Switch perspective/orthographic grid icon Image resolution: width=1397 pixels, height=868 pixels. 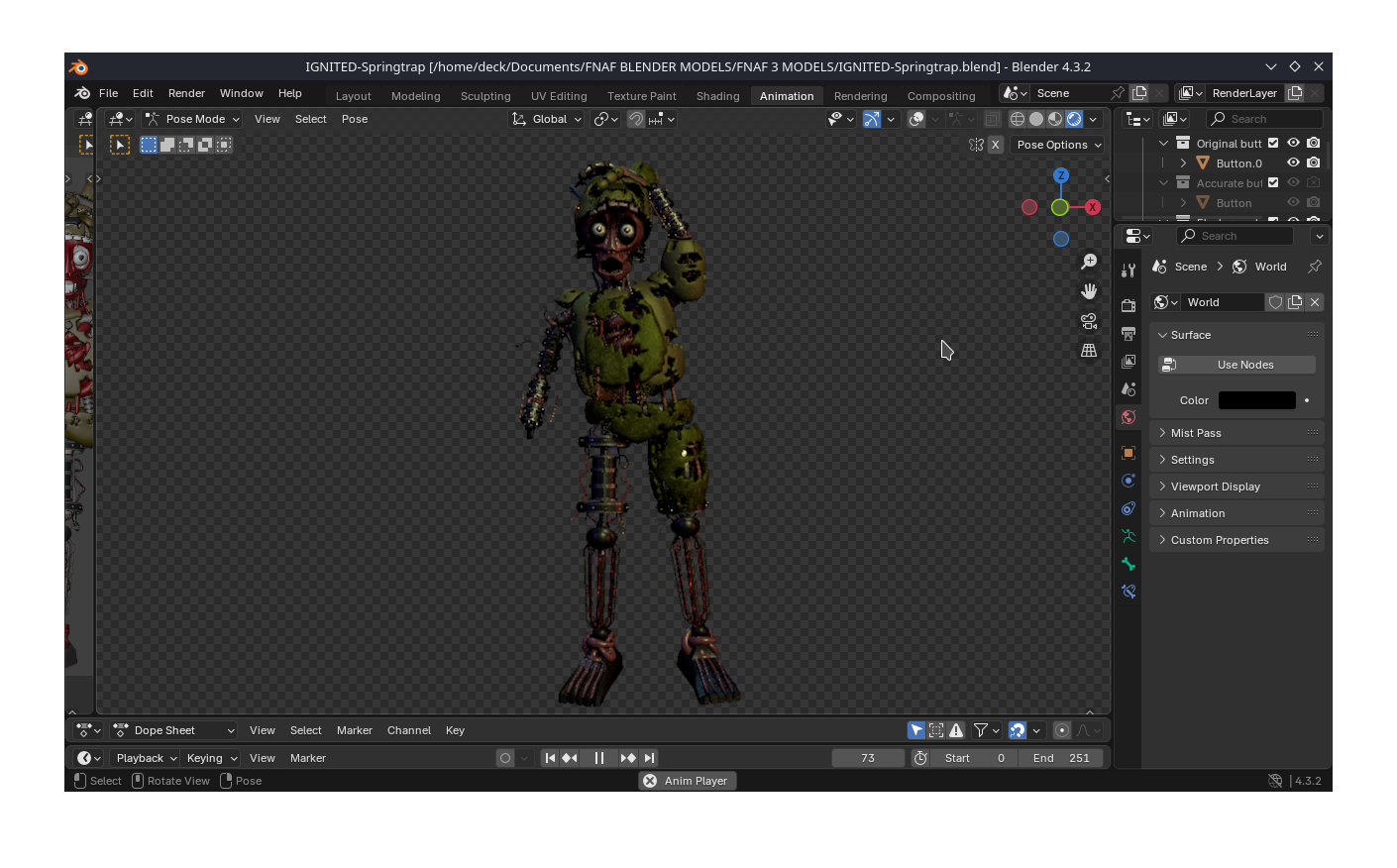tap(1089, 351)
